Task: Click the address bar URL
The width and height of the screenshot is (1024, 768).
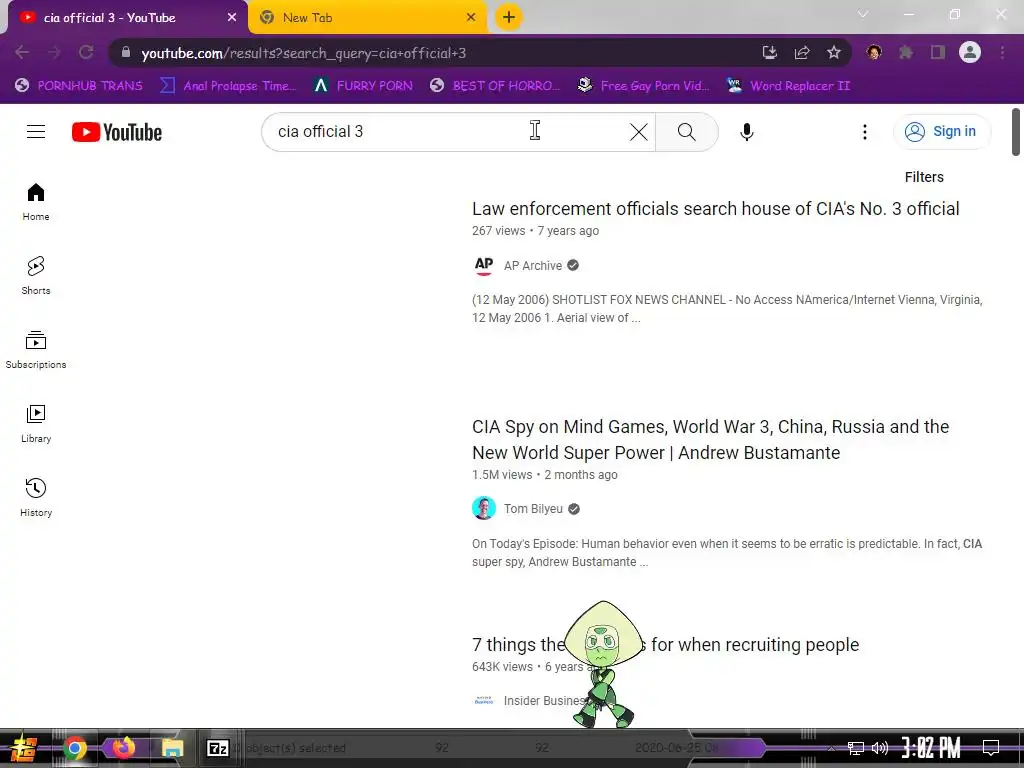Action: (x=304, y=54)
